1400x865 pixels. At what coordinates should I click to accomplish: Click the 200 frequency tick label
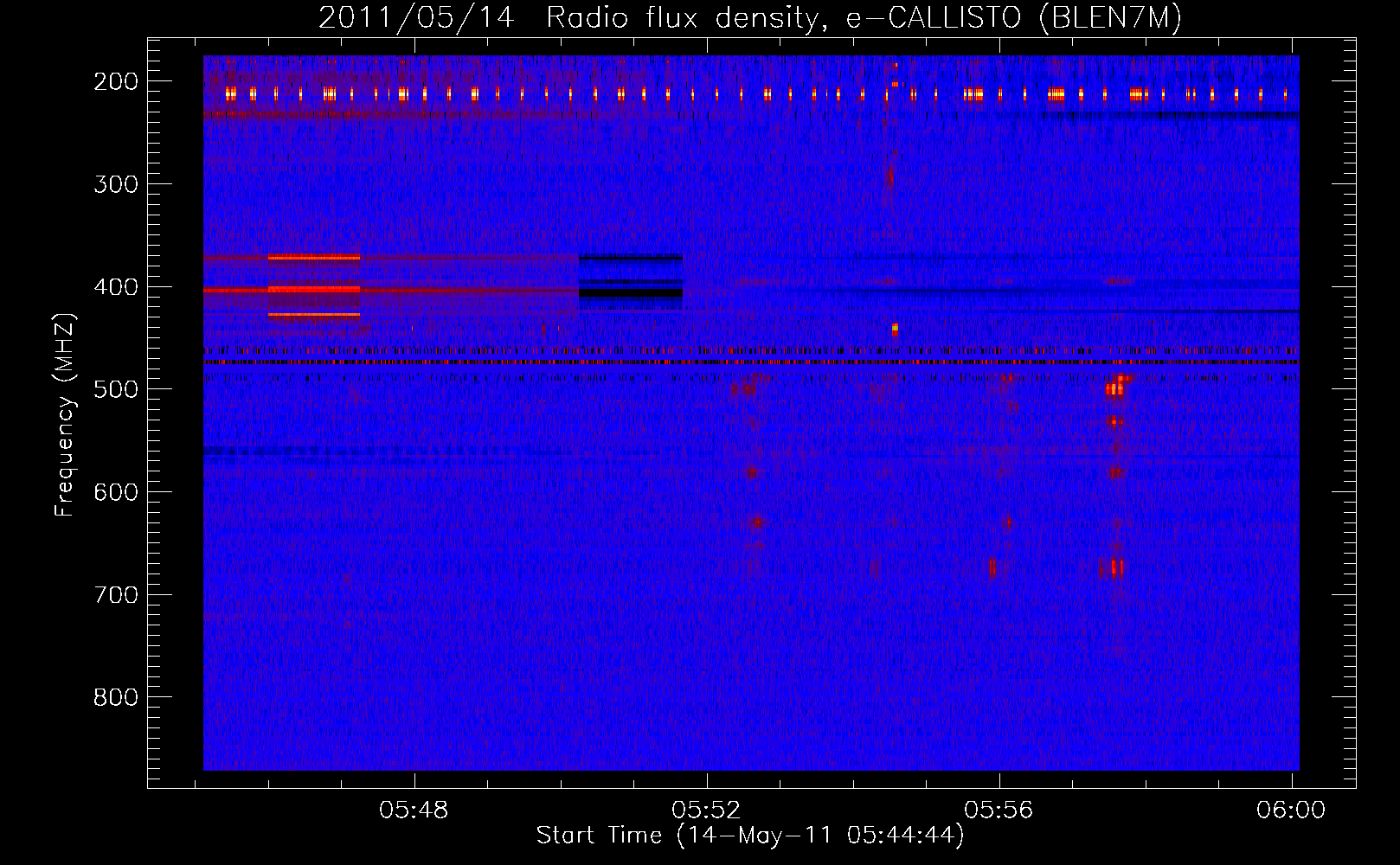pyautogui.click(x=116, y=81)
